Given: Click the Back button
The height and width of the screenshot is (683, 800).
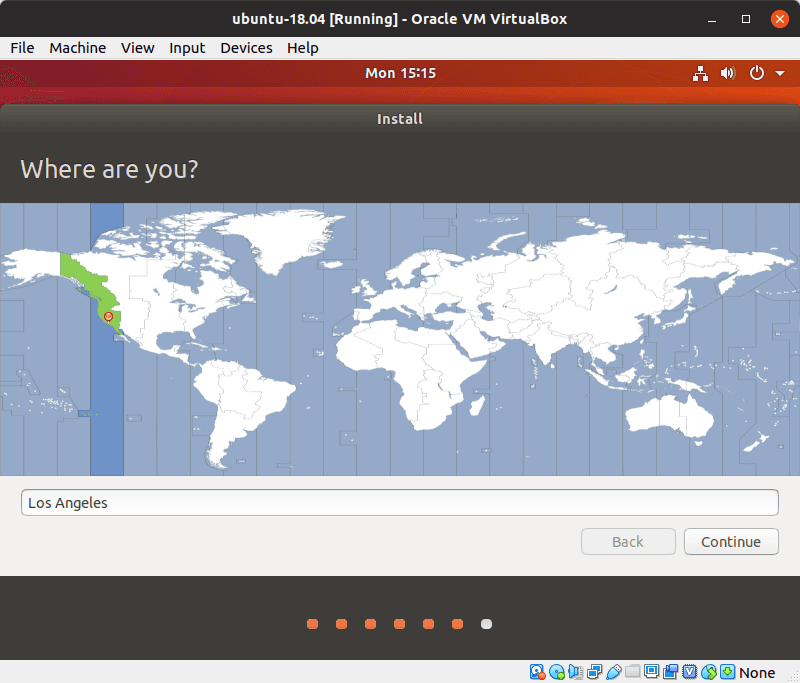Looking at the screenshot, I should click(628, 541).
